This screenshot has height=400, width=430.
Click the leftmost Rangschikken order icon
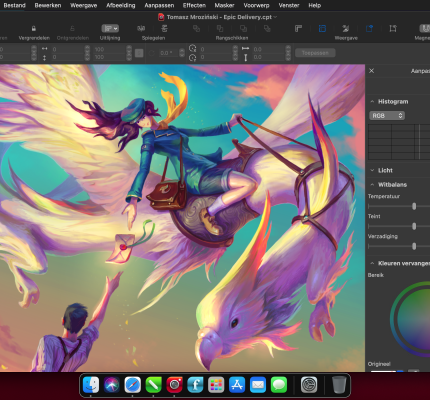196,29
